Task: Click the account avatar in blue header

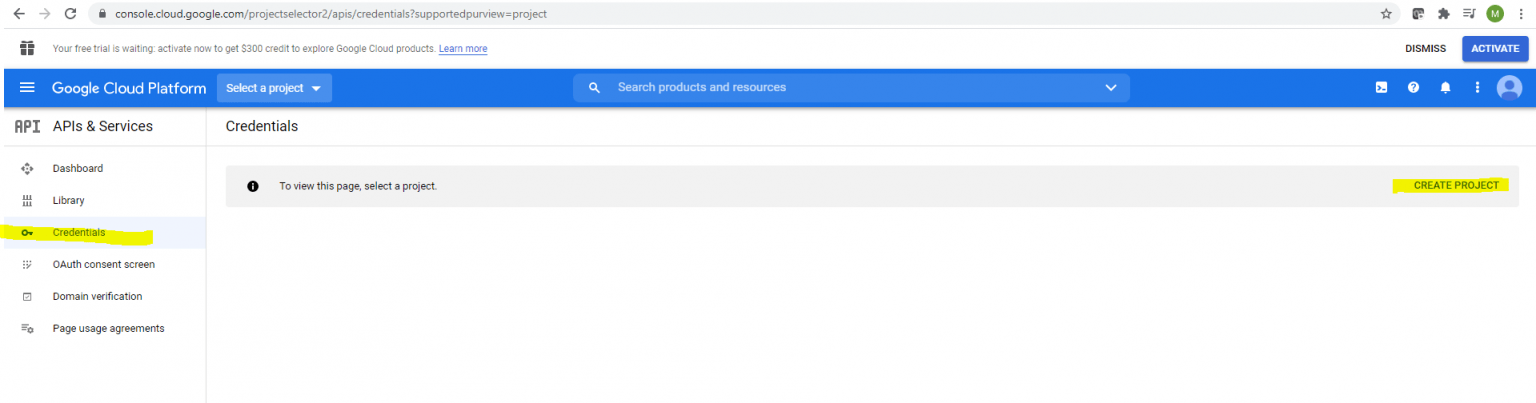Action: click(x=1509, y=88)
